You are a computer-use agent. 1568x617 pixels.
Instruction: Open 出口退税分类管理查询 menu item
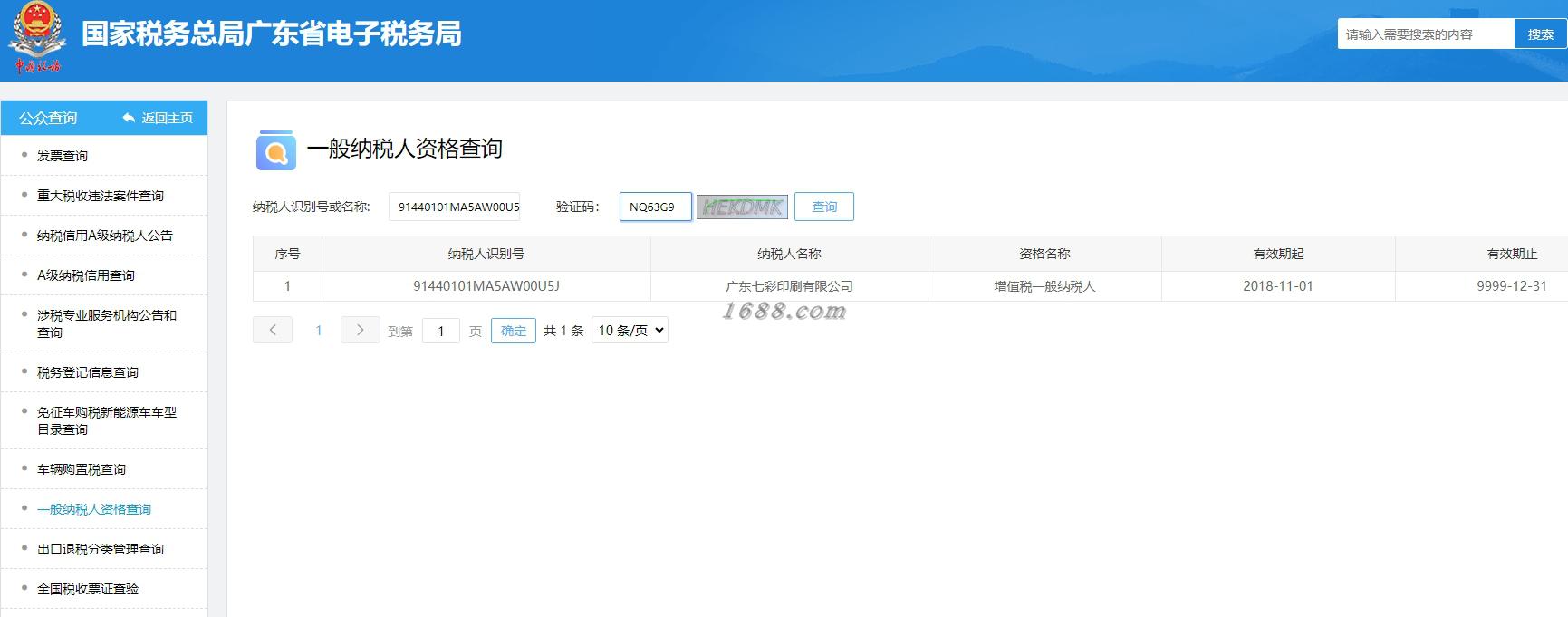coord(101,549)
